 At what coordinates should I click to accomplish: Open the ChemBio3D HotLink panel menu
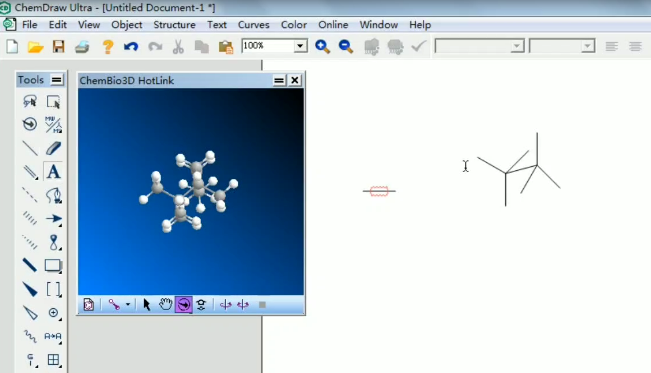pyautogui.click(x=279, y=80)
